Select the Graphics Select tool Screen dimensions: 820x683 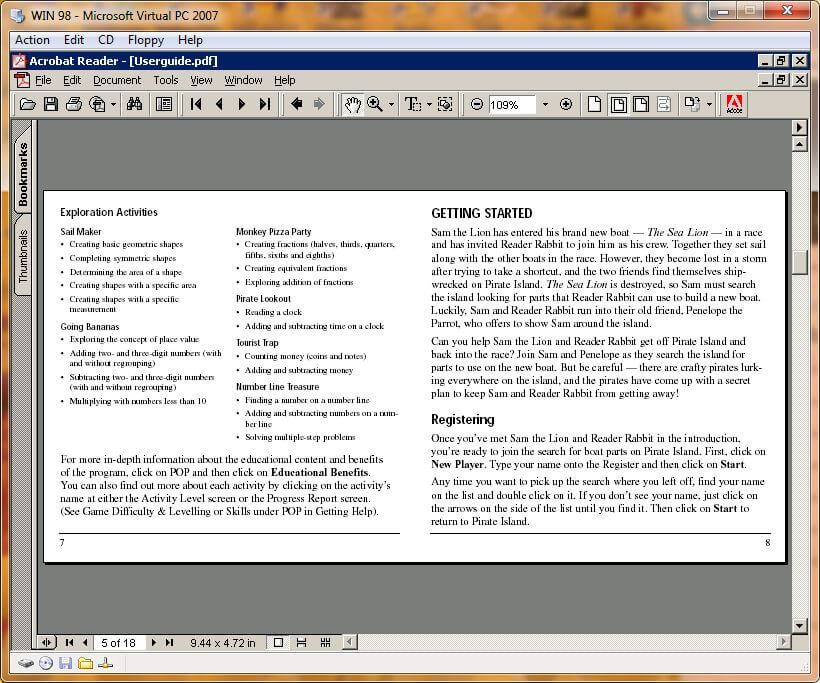[445, 104]
